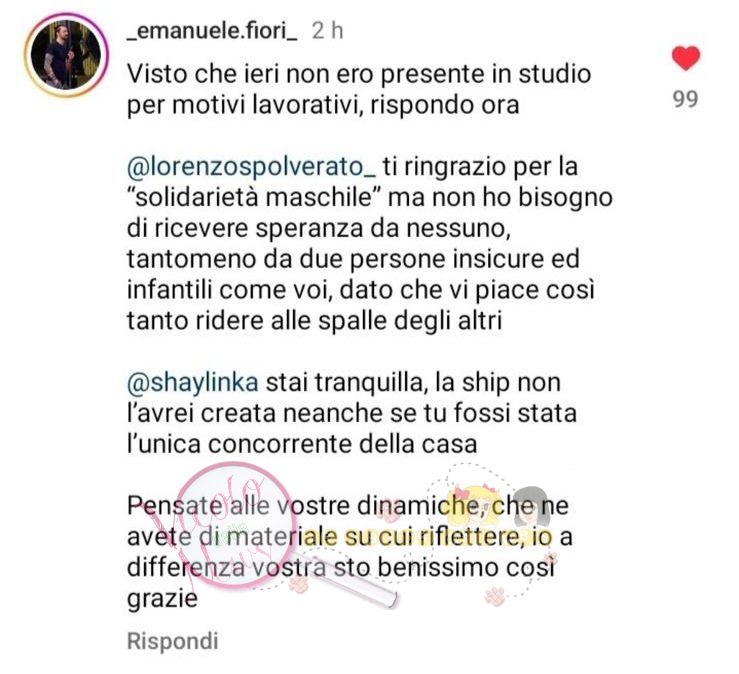The width and height of the screenshot is (739, 674).
Task: Click the quoted 'solidarietà maschile' phrase
Action: point(255,197)
